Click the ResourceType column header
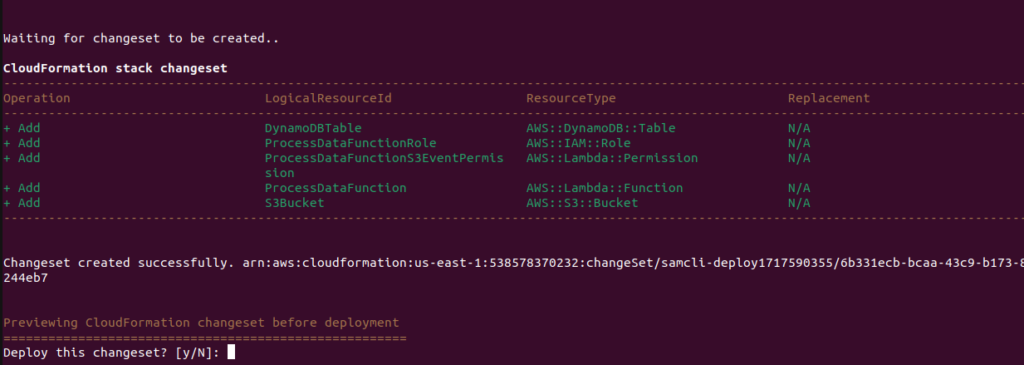 pyautogui.click(x=571, y=99)
